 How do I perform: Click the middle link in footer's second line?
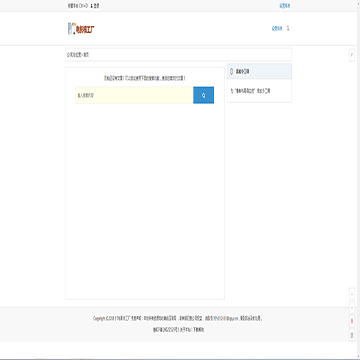point(186,330)
